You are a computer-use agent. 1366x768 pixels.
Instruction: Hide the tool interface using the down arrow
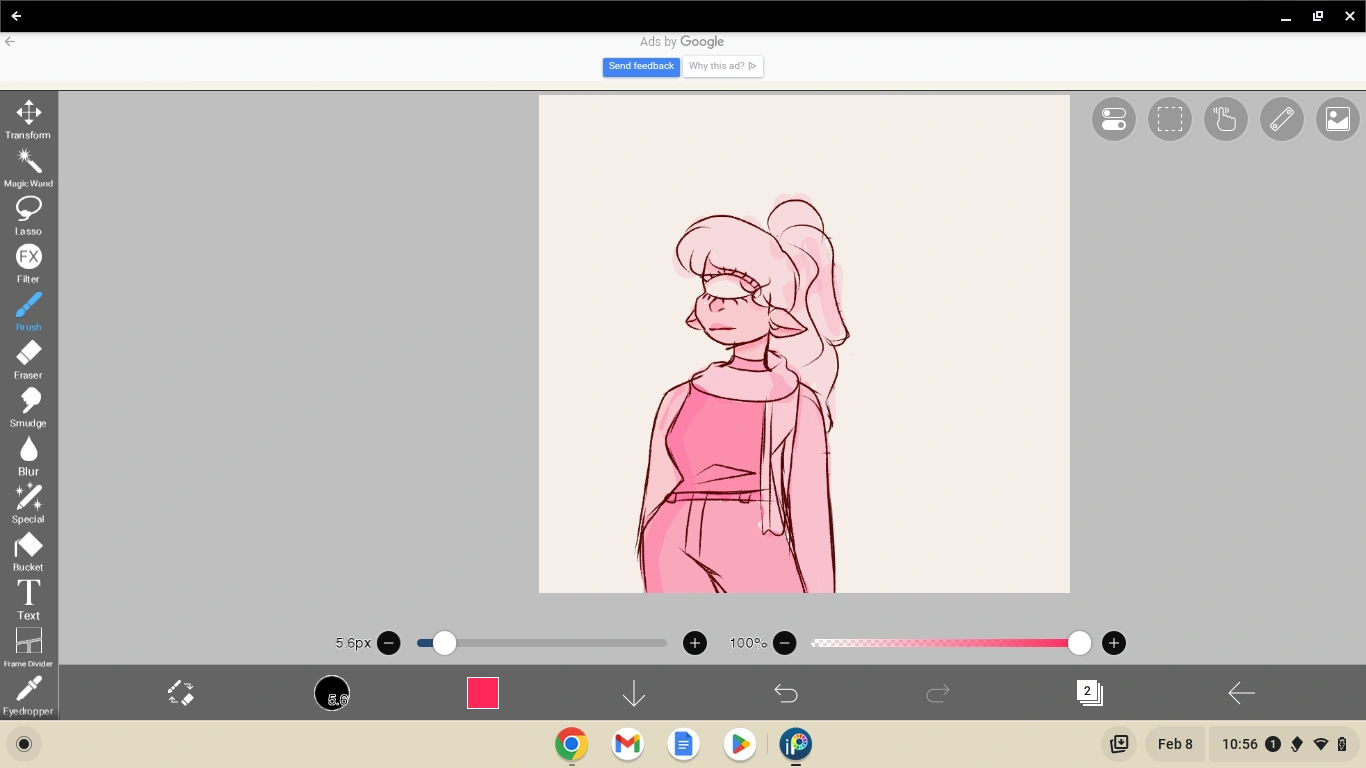(634, 692)
